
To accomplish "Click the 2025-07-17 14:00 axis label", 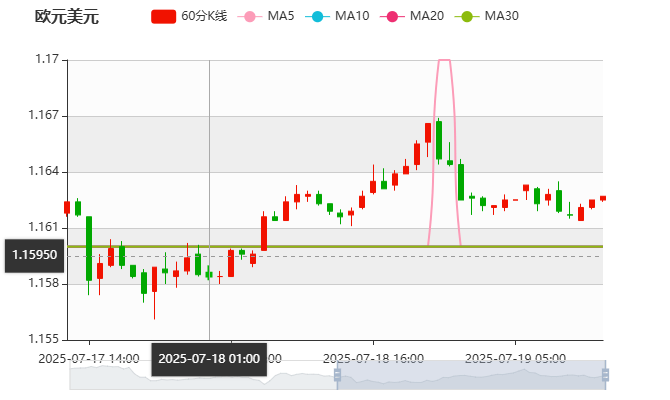I will tap(89, 358).
